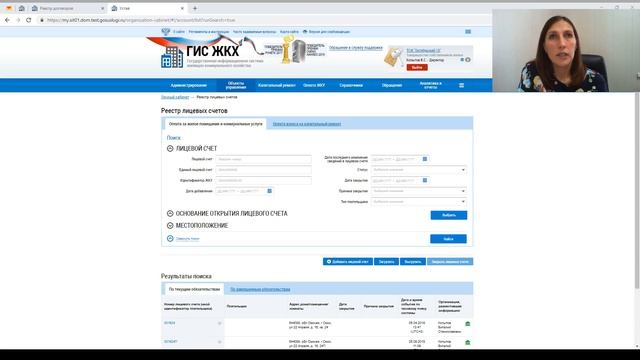The width and height of the screenshot is (640, 360).
Task: Switch to the second results tab link
Action: (260, 289)
